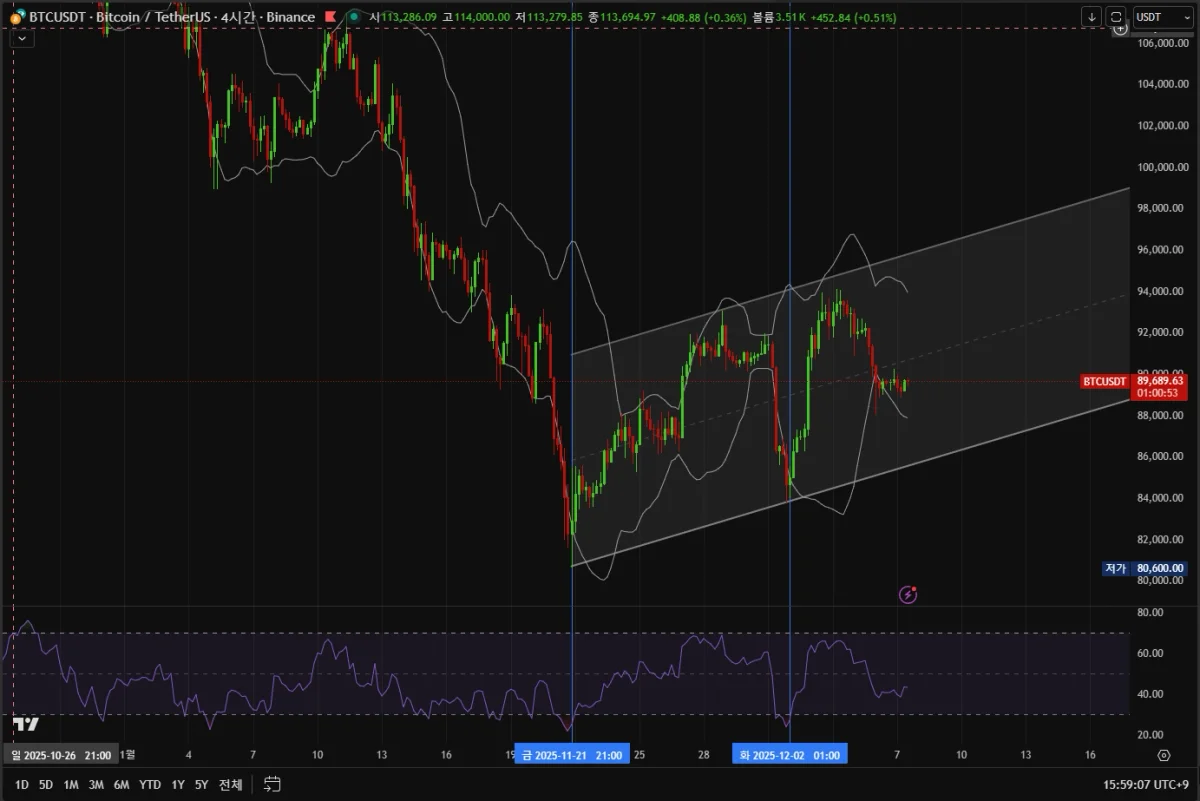Screen dimensions: 1200x801
Task: Click the 15:59:07 UTC+9 timezone clock
Action: tap(1146, 785)
